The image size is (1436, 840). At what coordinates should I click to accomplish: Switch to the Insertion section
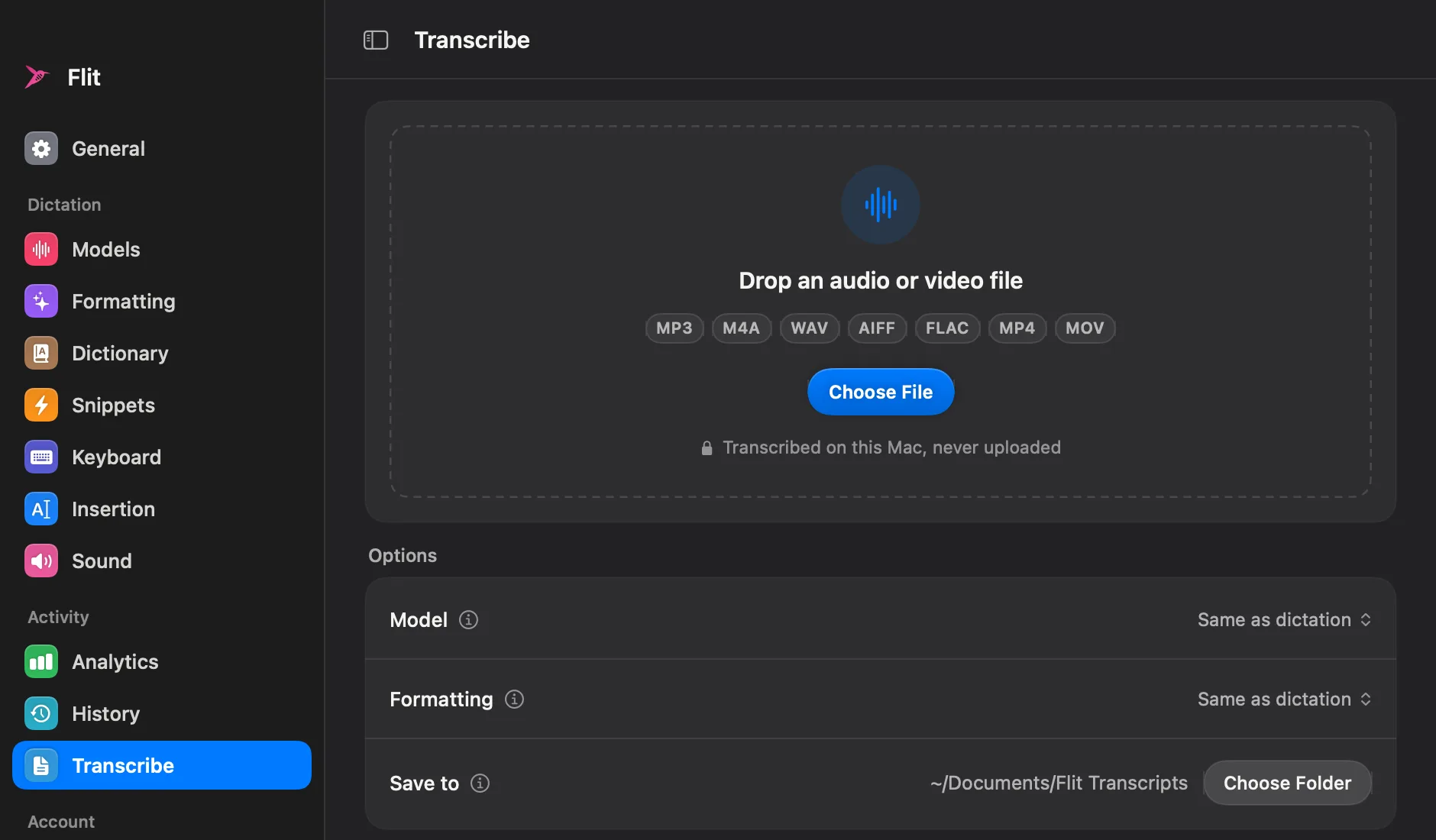[162, 509]
